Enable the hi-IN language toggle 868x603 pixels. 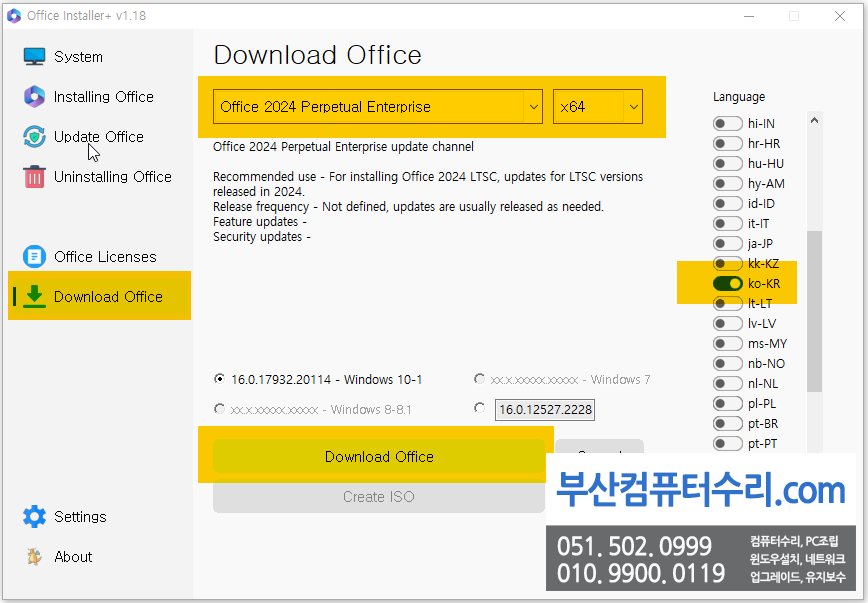click(727, 123)
